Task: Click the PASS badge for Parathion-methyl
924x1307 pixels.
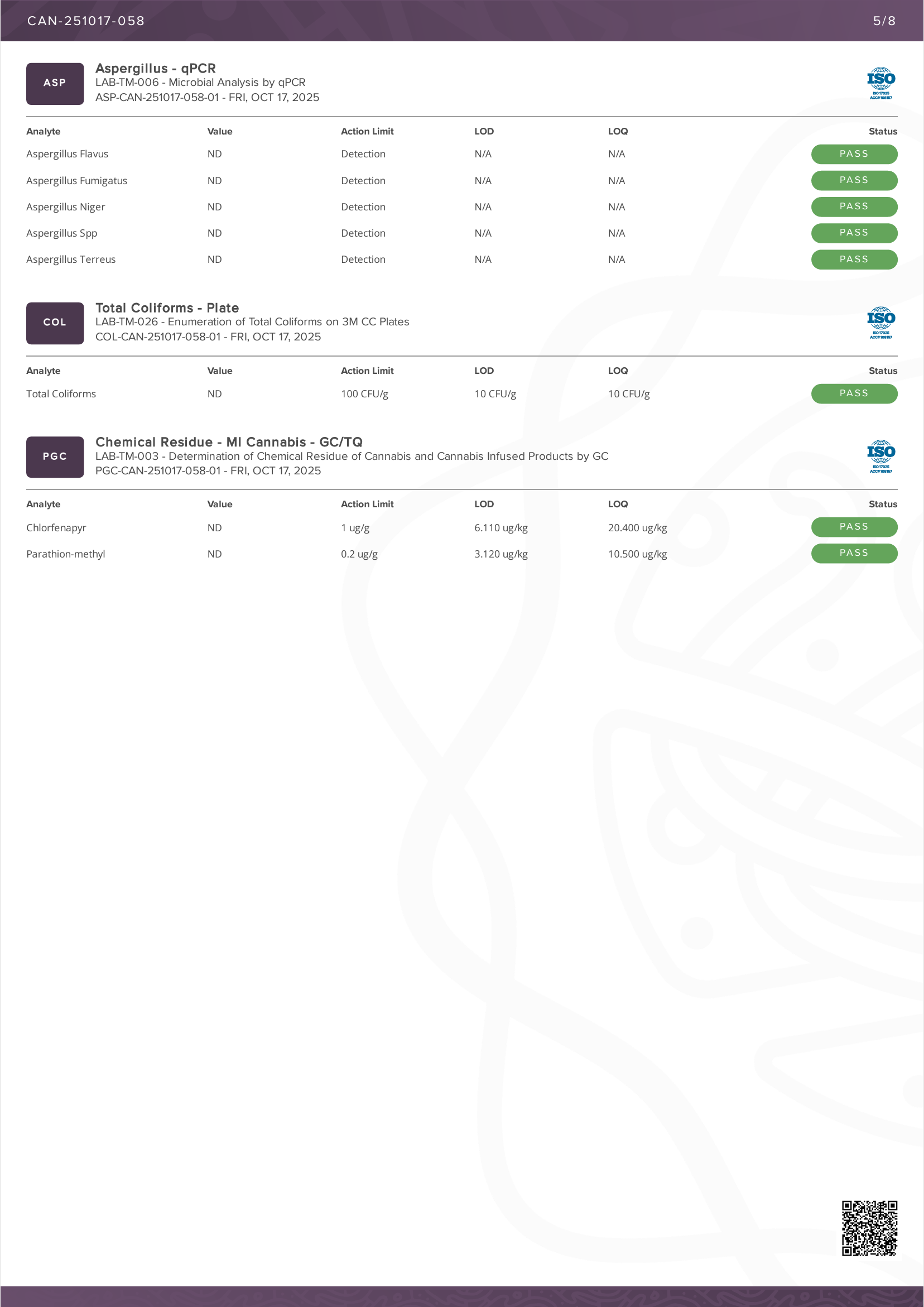Action: pyautogui.click(x=853, y=553)
